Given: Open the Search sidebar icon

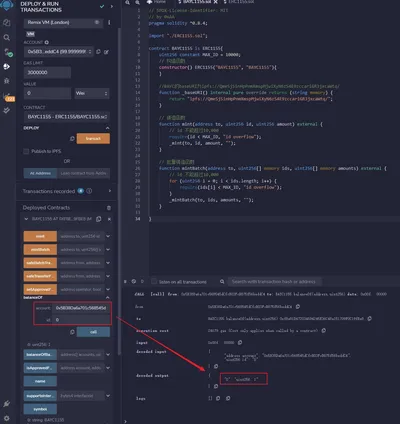Looking at the screenshot, I should coord(7,37).
